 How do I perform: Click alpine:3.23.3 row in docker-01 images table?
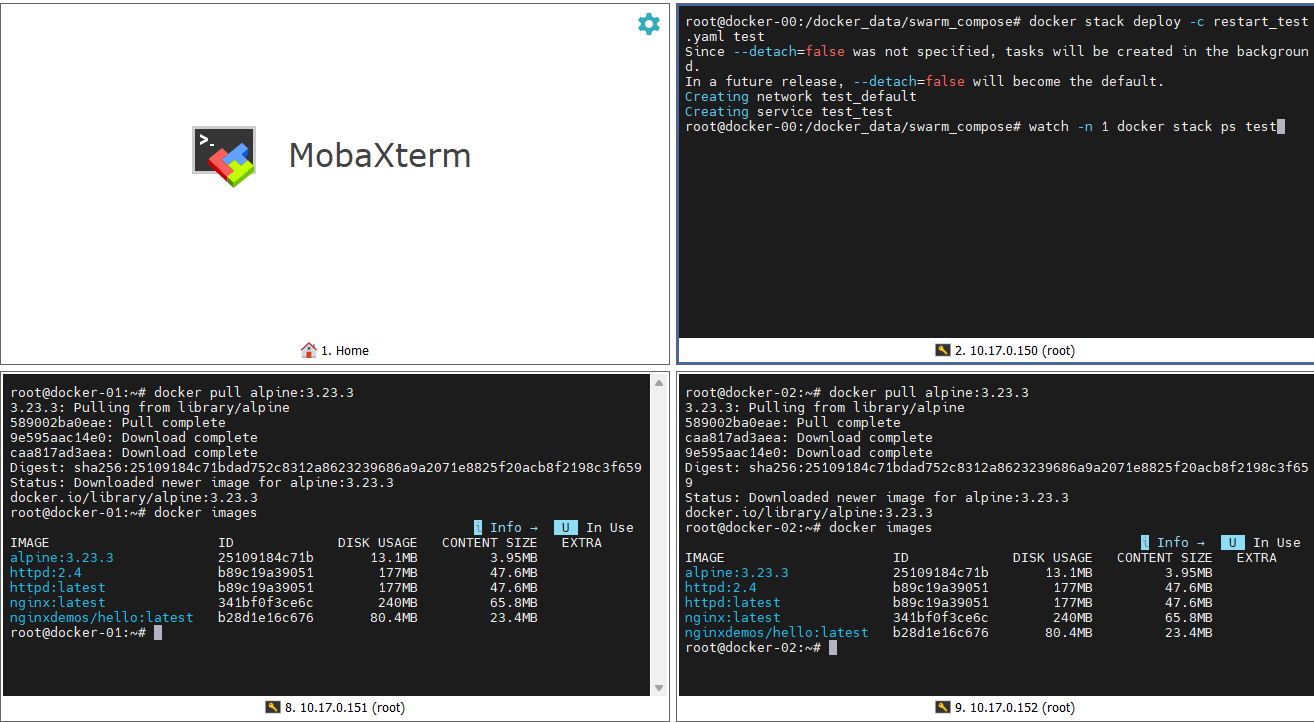point(274,558)
